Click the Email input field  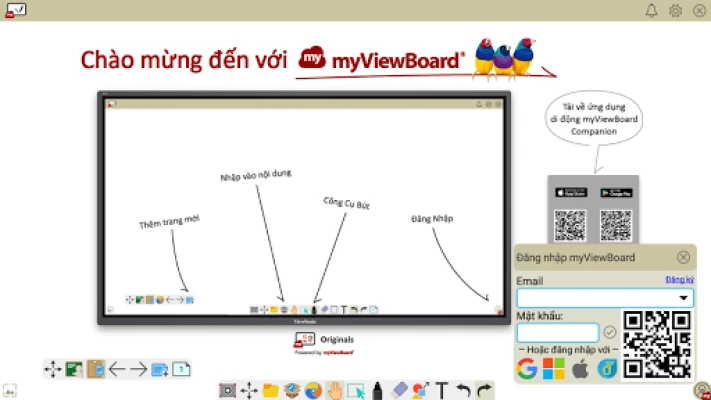(x=605, y=298)
